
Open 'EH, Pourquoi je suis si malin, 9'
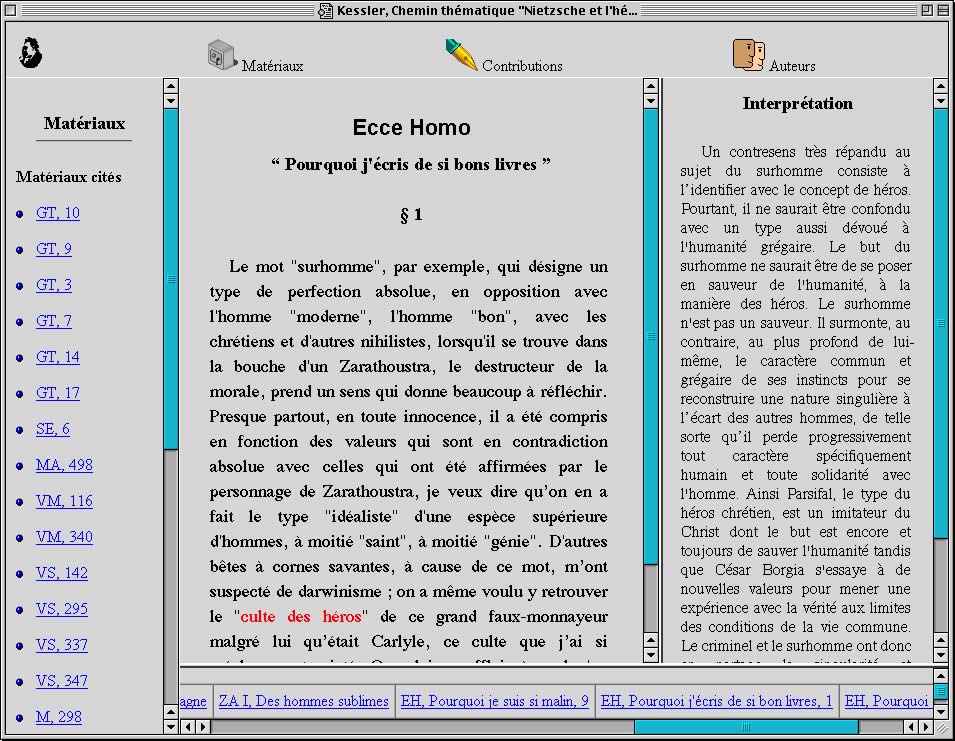click(495, 701)
